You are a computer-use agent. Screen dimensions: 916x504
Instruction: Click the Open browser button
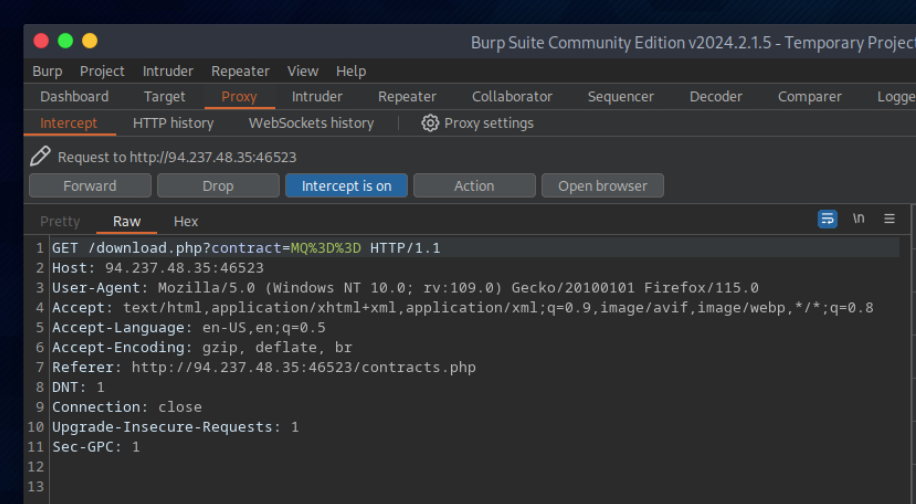coord(602,186)
